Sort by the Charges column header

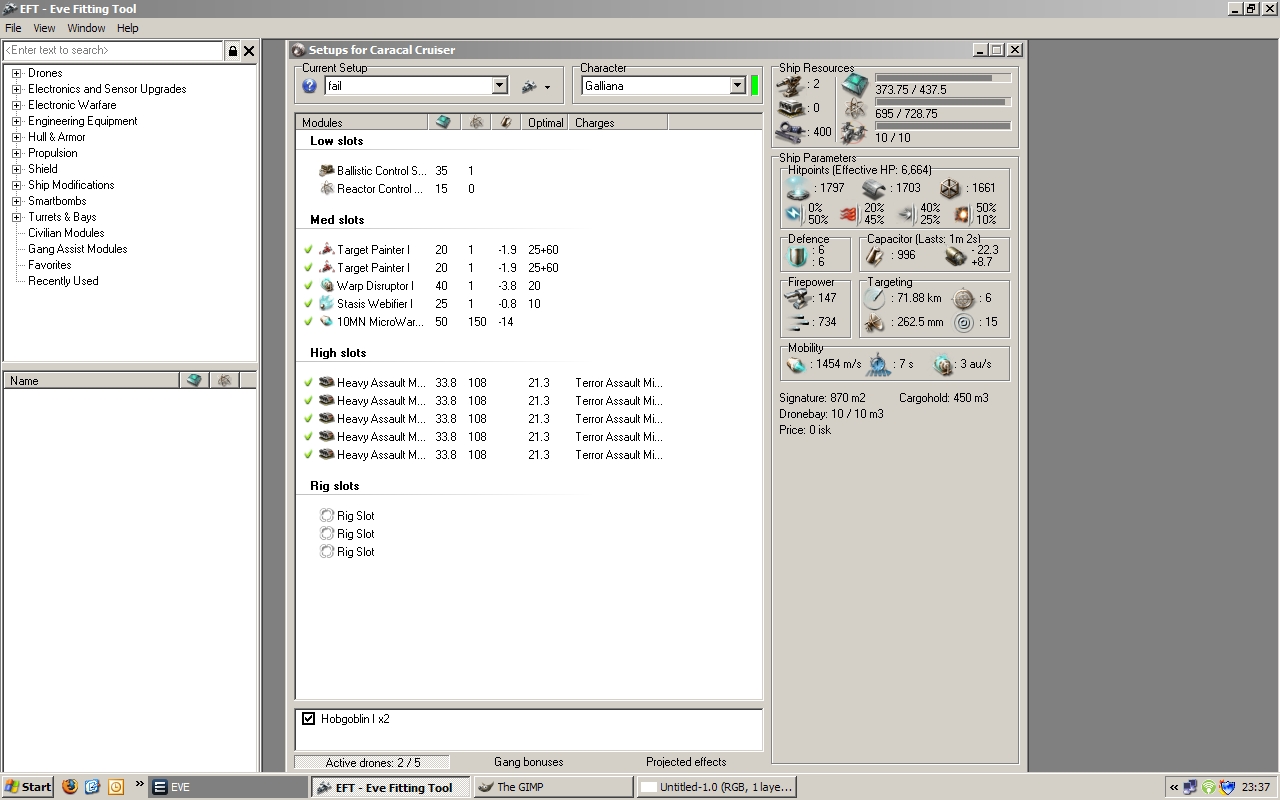[618, 123]
